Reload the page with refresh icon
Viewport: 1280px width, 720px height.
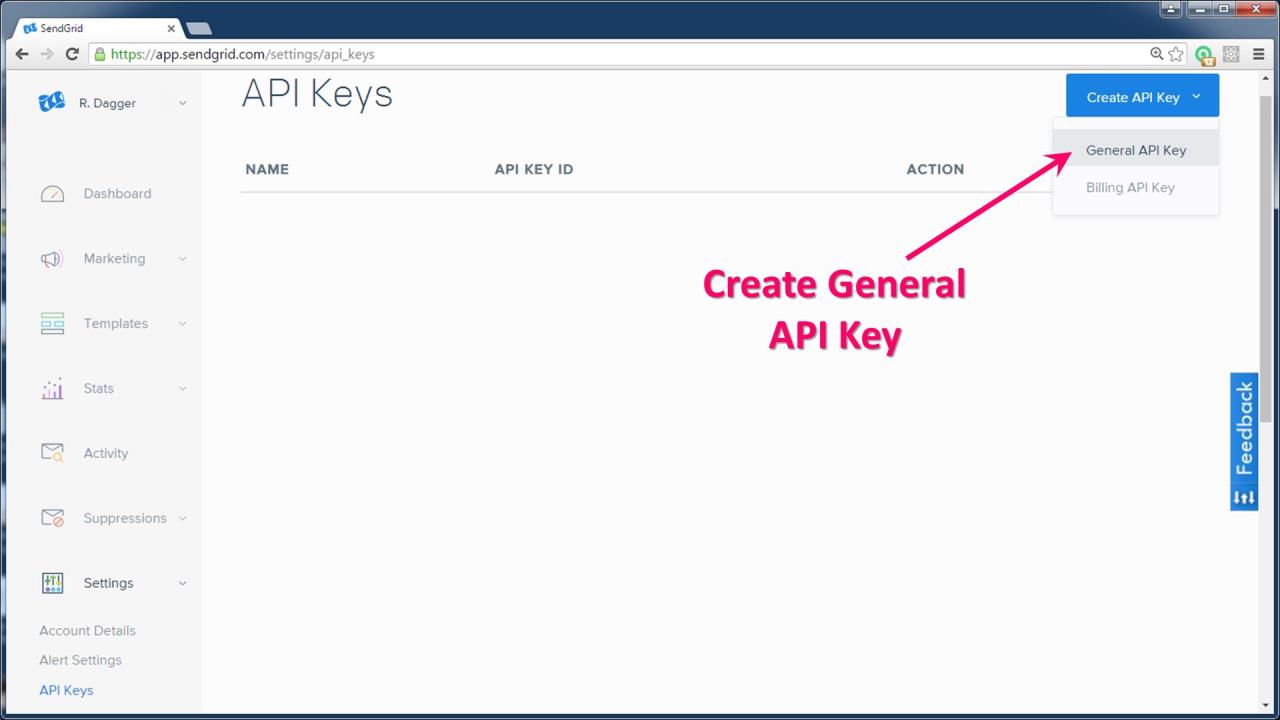72,54
